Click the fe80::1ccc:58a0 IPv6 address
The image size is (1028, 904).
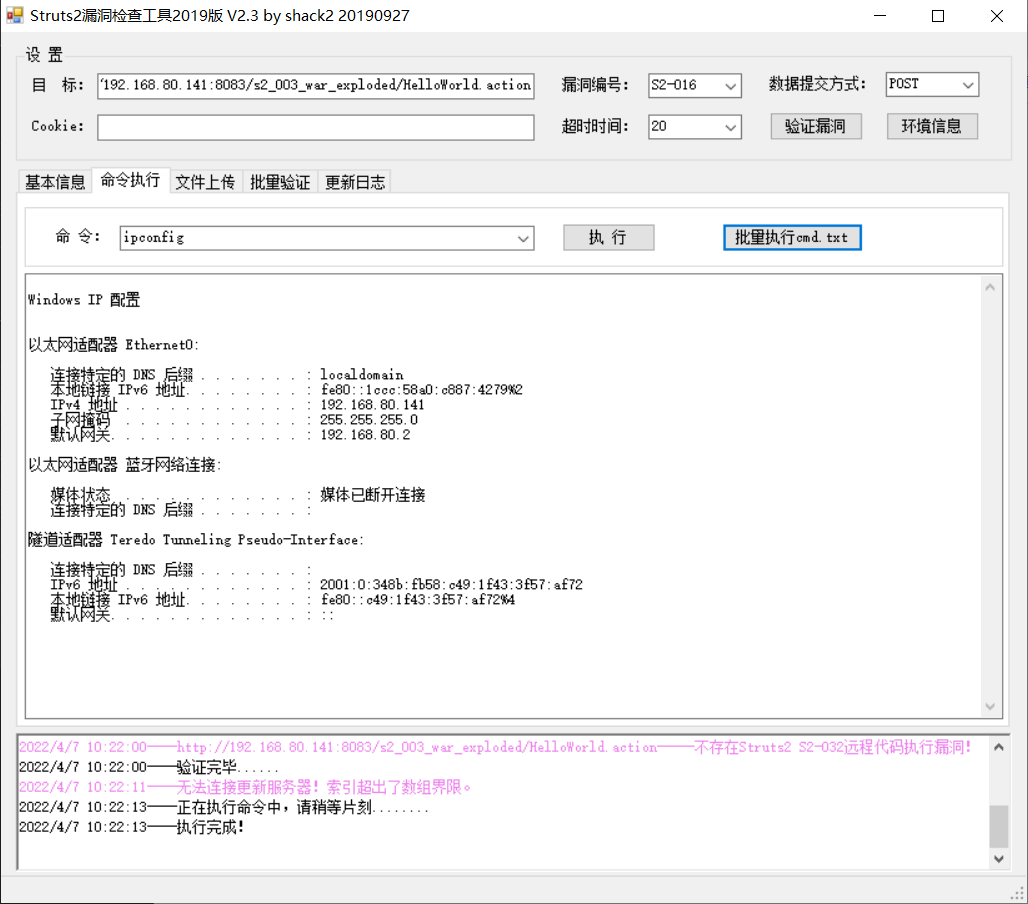[421, 389]
